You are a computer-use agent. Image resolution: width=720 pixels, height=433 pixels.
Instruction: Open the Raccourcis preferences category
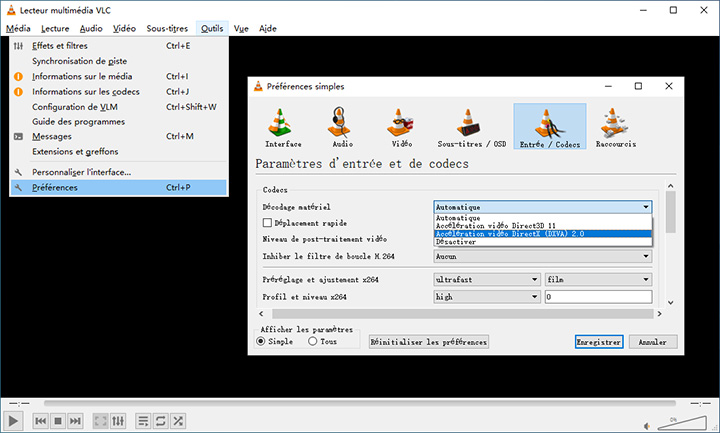(x=615, y=127)
